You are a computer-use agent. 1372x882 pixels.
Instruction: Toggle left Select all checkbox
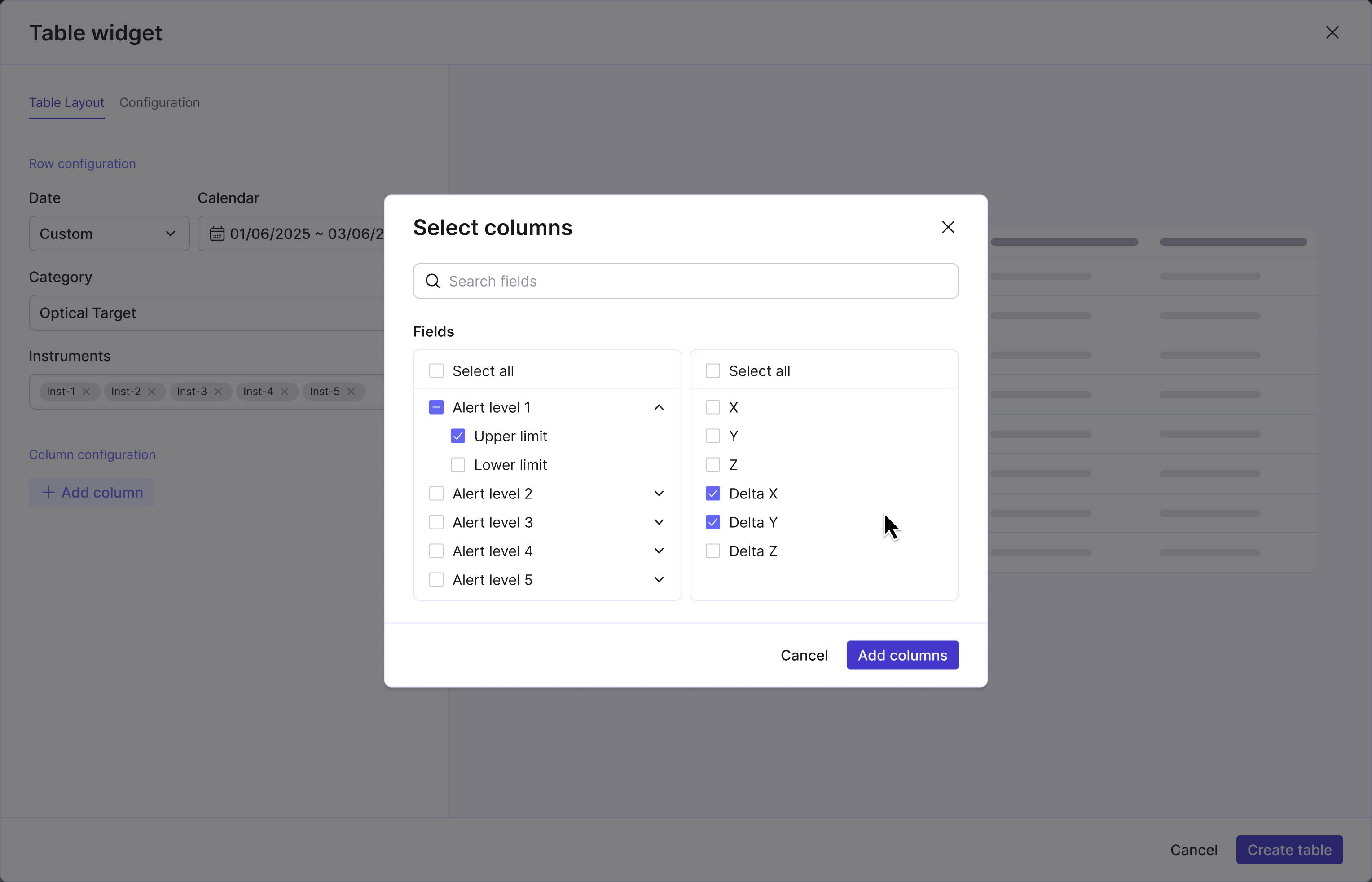pos(436,371)
